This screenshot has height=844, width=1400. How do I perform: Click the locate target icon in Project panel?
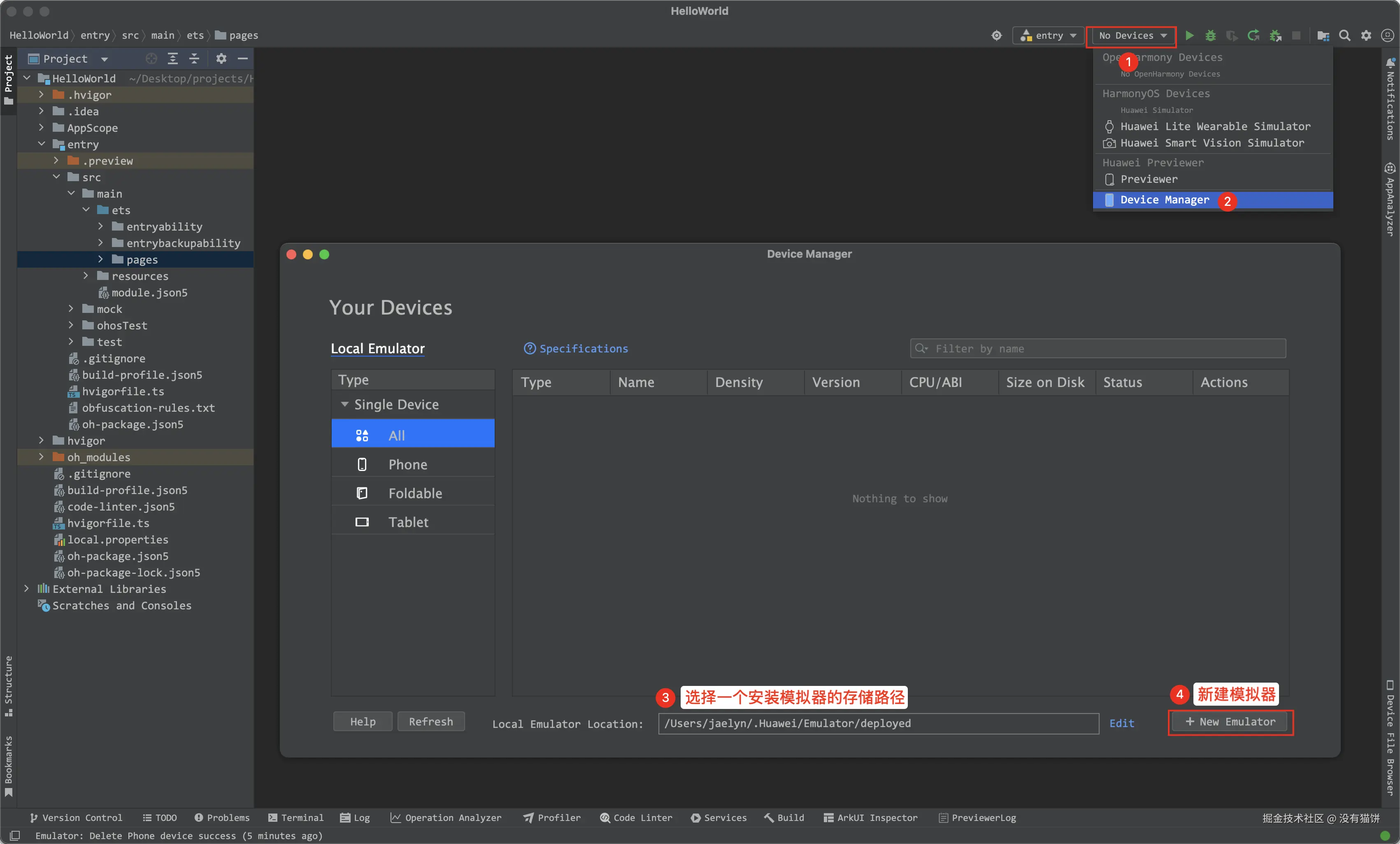pyautogui.click(x=151, y=58)
